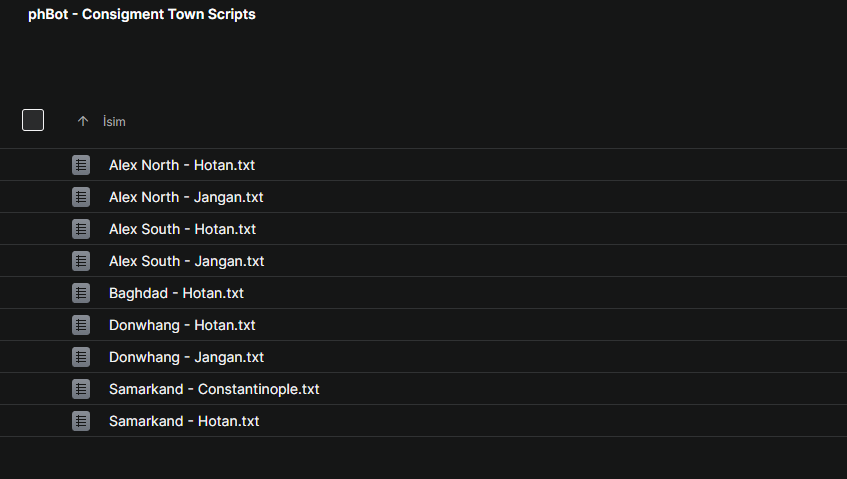Click file icon beside Baghdad - Hotan.txt
The height and width of the screenshot is (479, 847).
click(81, 293)
